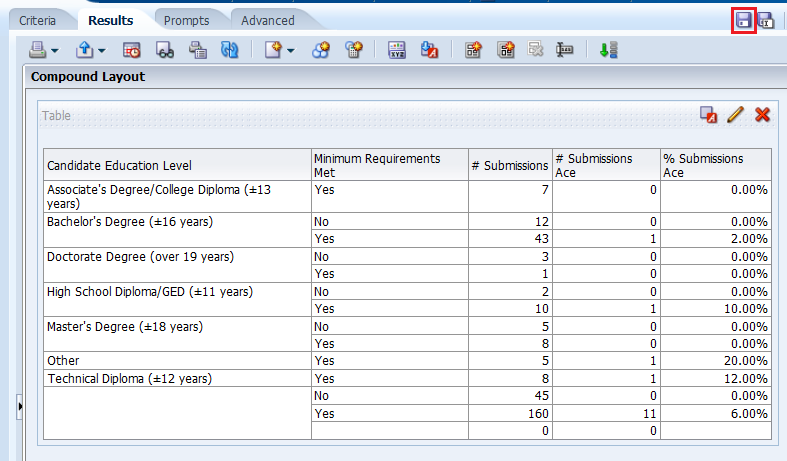The image size is (787, 461).
Task: Click the Candidate Education Level column header
Action: click(x=177, y=165)
